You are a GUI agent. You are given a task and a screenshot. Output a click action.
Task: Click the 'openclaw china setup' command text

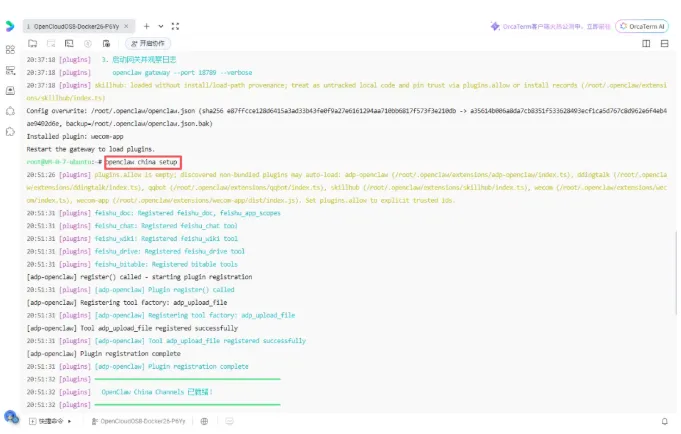point(142,162)
